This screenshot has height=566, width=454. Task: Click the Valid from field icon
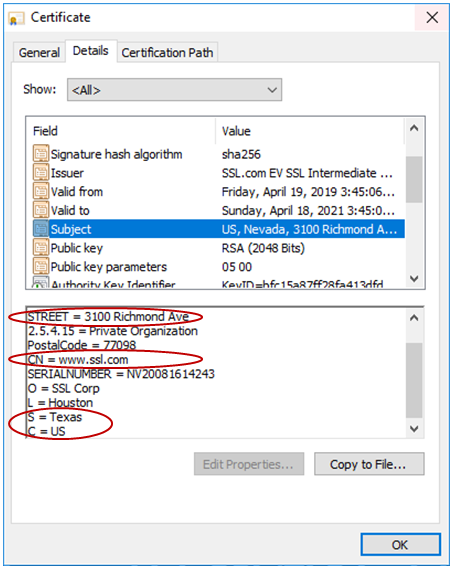[41, 191]
